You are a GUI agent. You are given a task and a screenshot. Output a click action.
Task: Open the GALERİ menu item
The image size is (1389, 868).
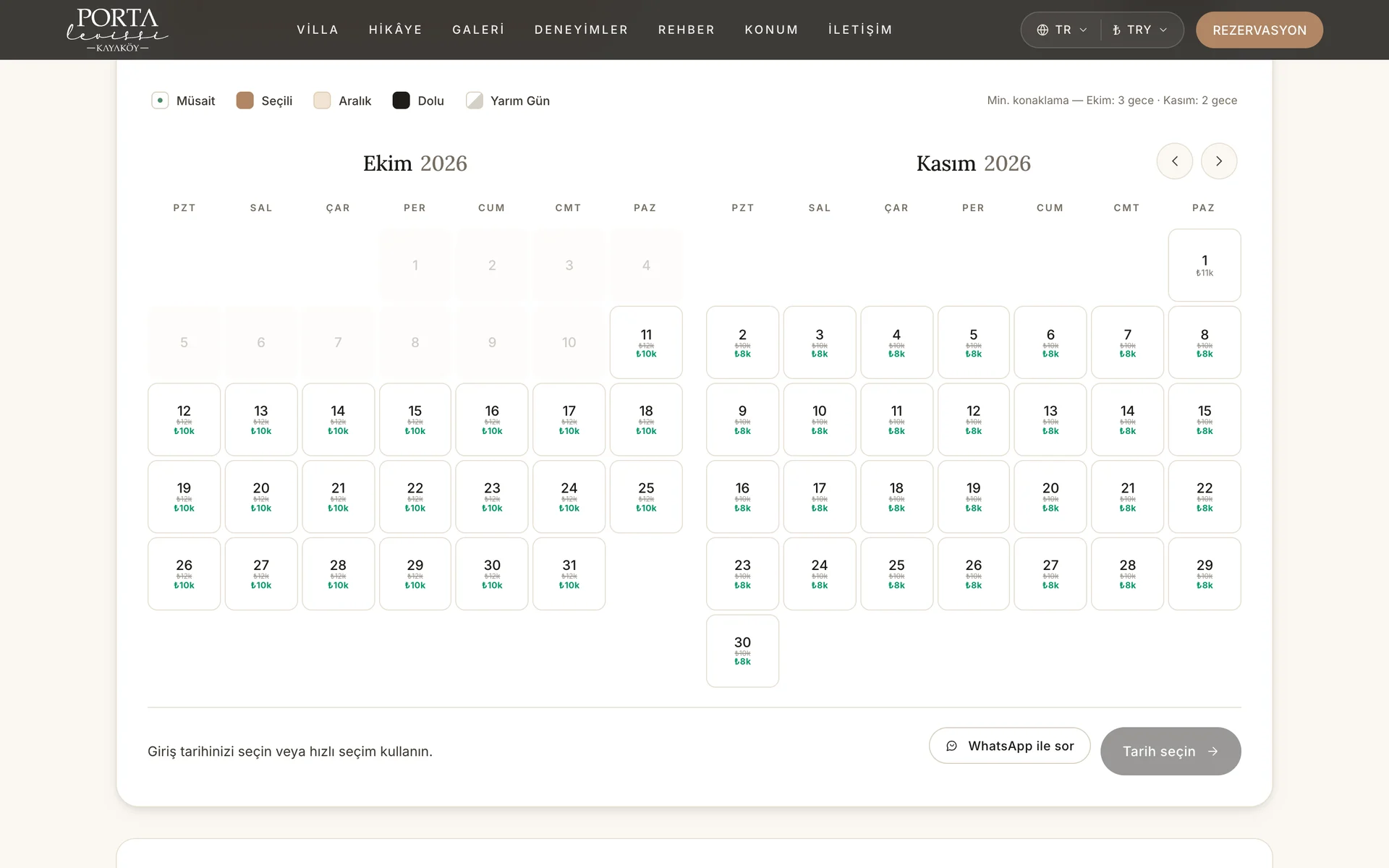pos(478,30)
